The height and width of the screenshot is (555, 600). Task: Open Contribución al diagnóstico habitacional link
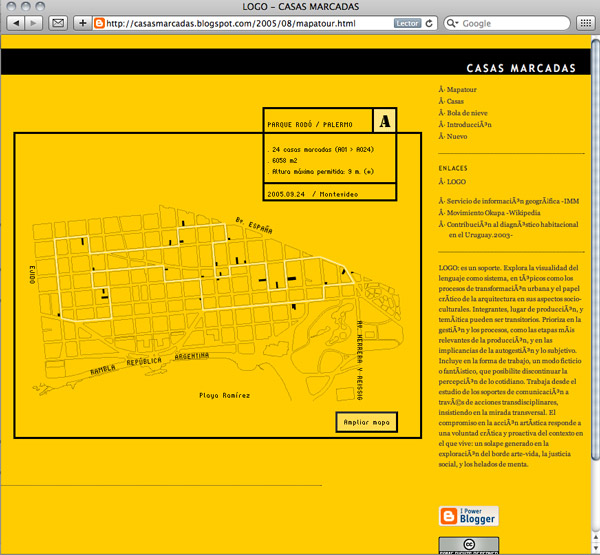[512, 230]
